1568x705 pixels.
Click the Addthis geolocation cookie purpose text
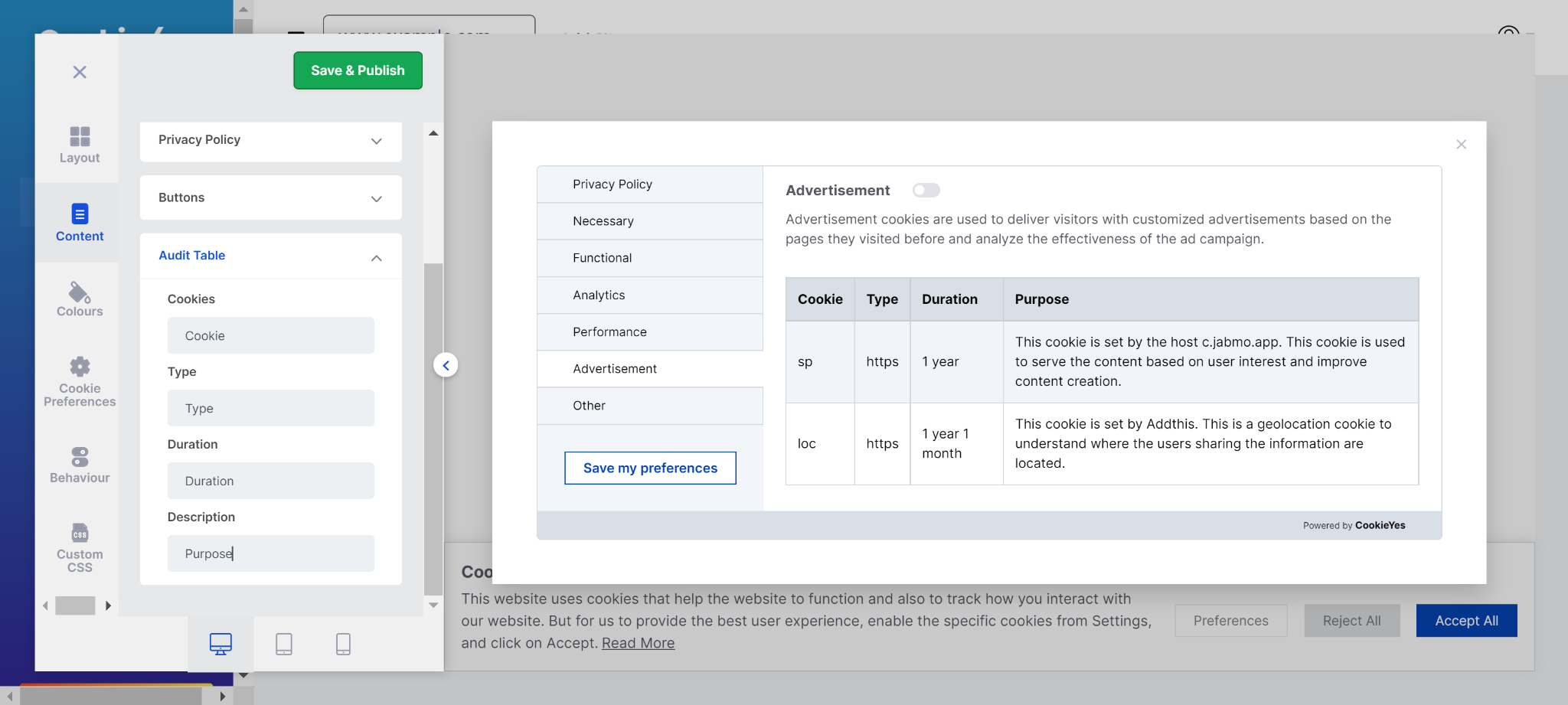click(x=1204, y=444)
